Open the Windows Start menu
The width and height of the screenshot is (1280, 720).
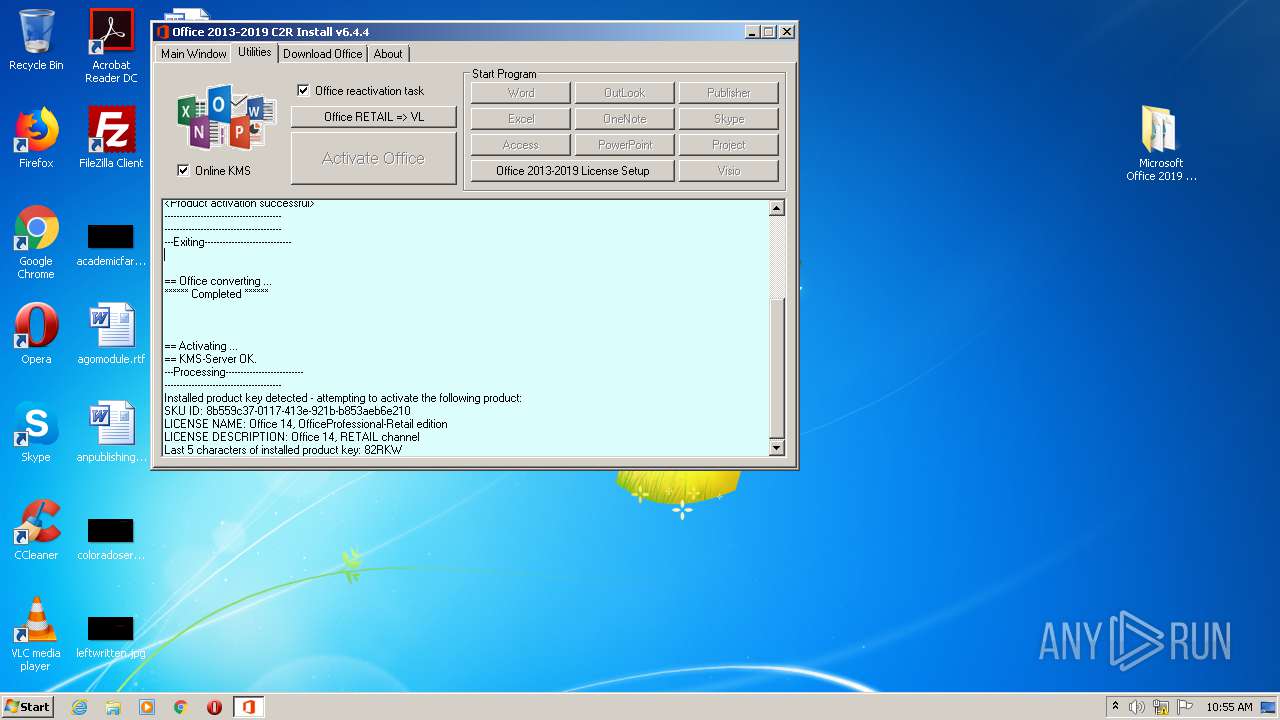tap(28, 707)
